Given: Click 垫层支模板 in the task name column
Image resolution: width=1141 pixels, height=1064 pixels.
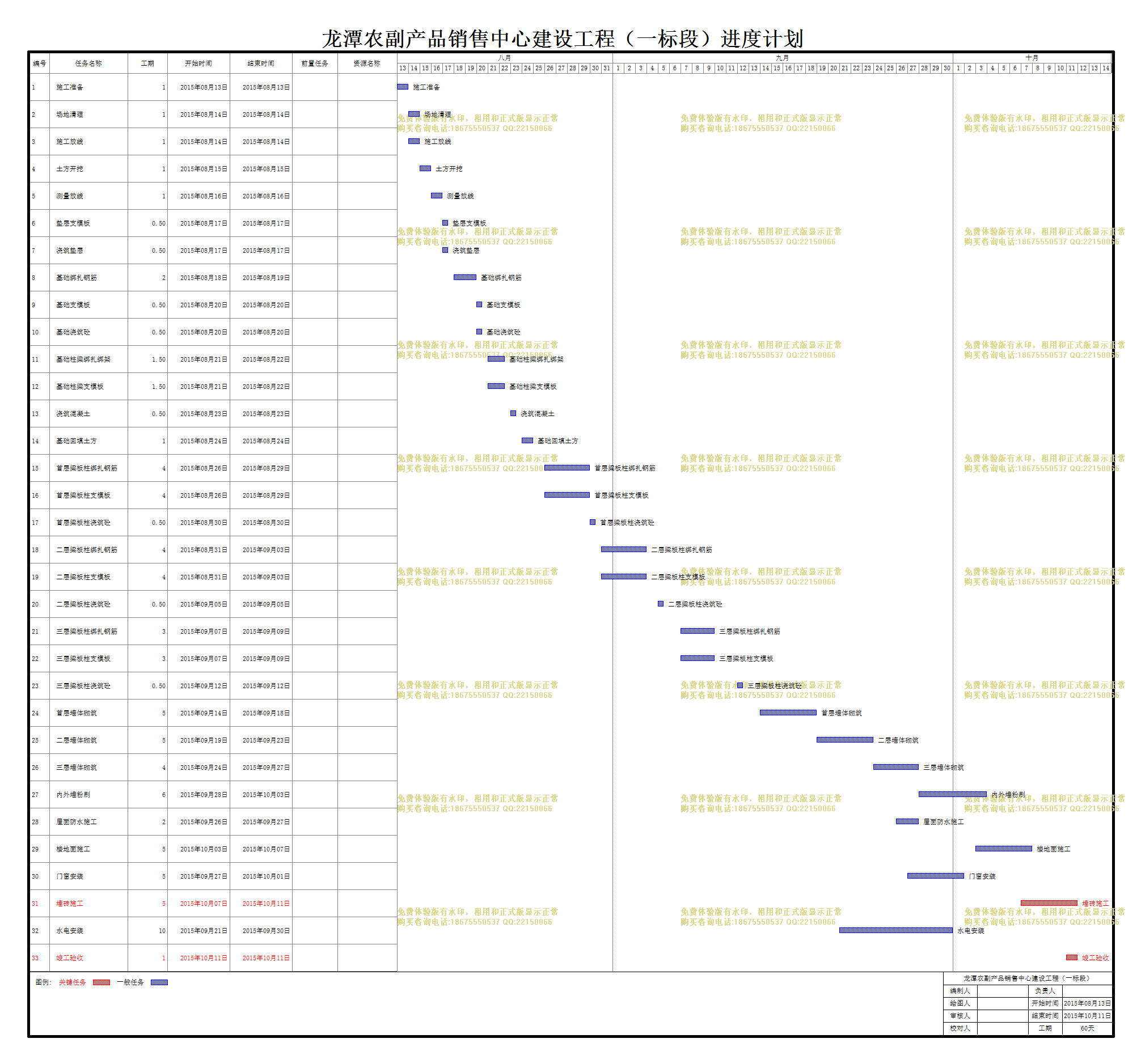Looking at the screenshot, I should click(x=73, y=223).
